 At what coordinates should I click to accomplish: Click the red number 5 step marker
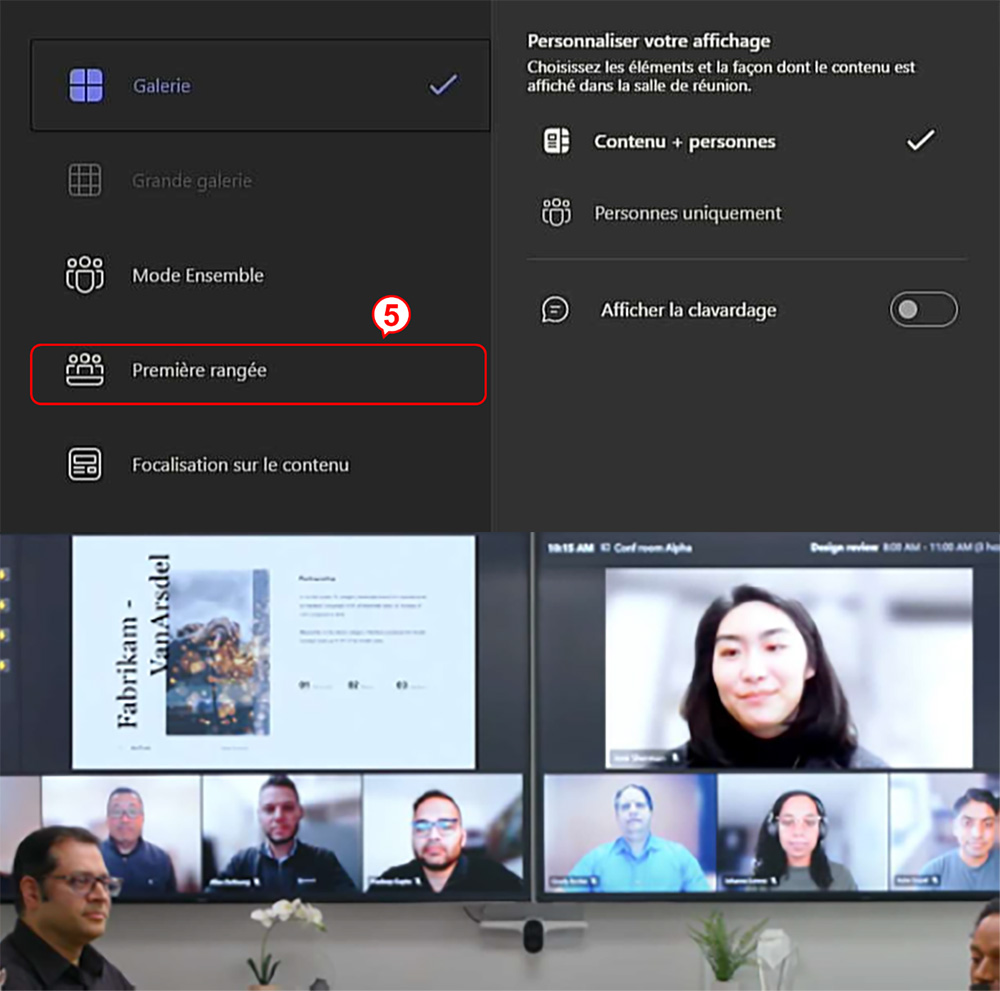click(392, 316)
